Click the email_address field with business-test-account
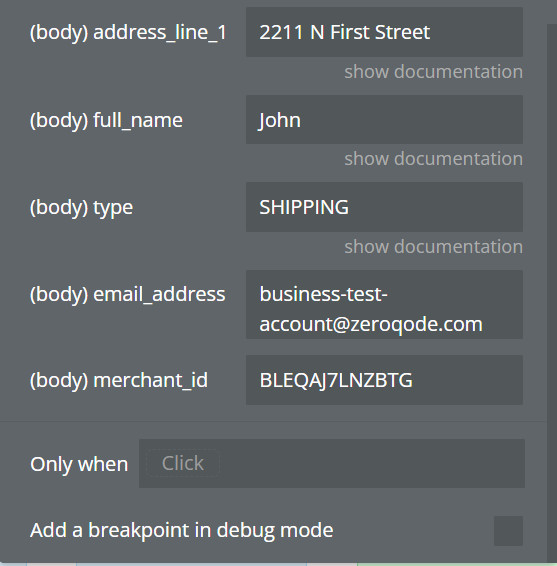 pyautogui.click(x=384, y=304)
